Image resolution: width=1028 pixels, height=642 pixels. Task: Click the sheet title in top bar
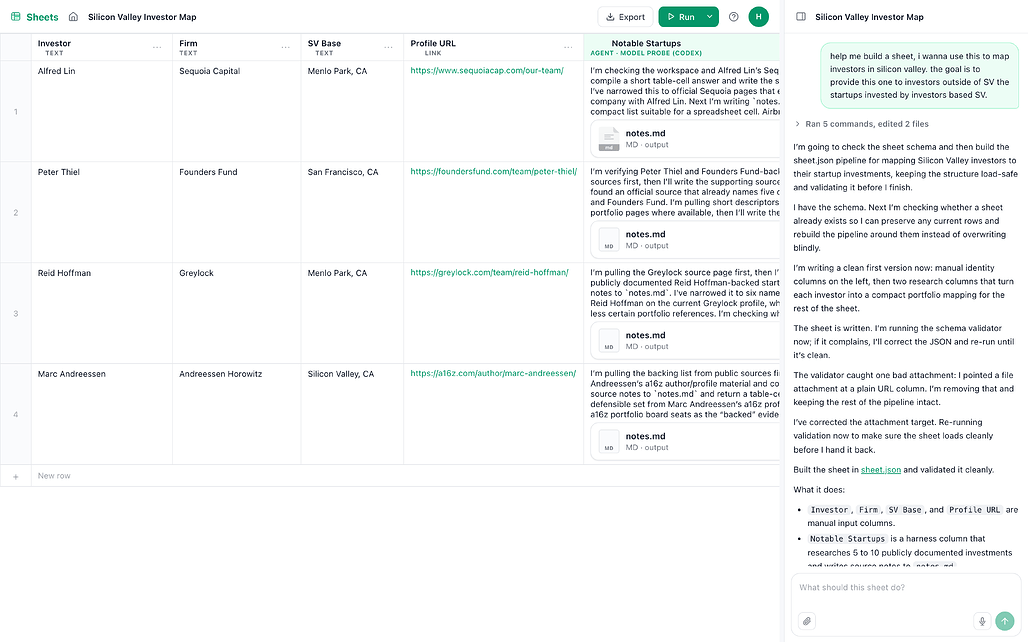pyautogui.click(x=142, y=17)
